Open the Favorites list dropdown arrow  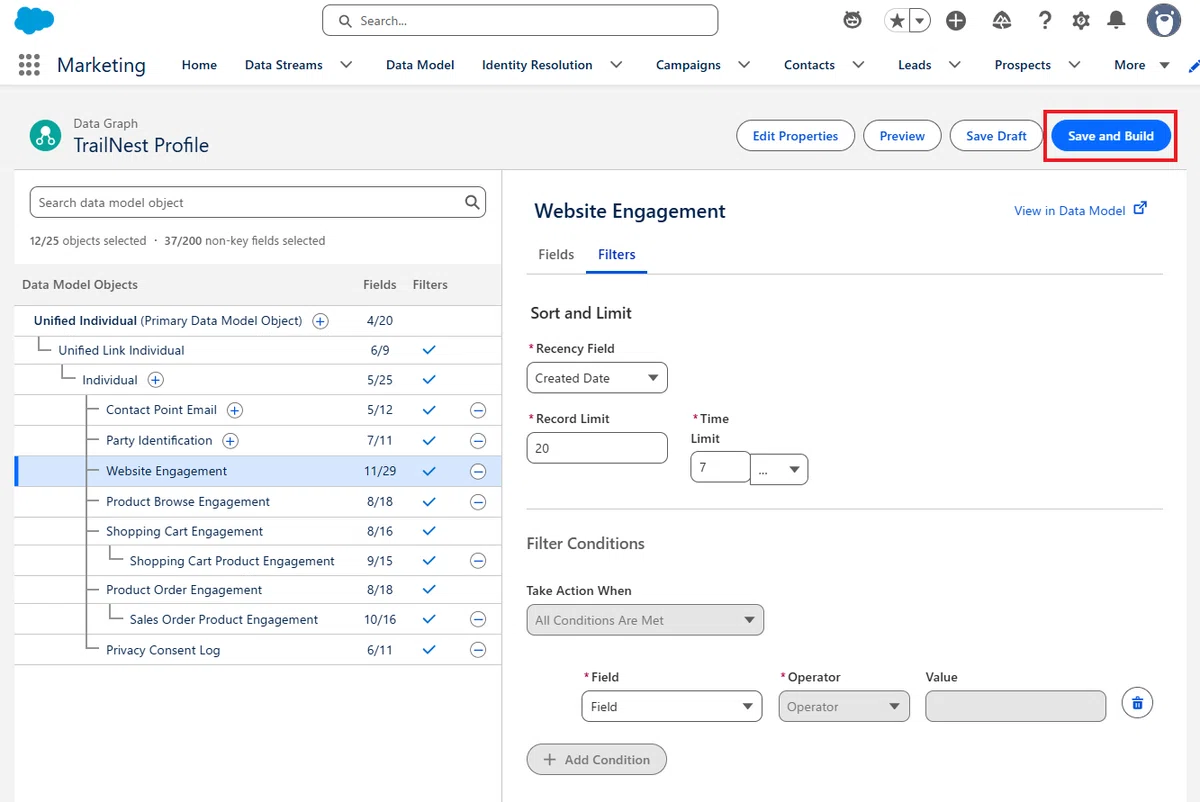point(920,20)
